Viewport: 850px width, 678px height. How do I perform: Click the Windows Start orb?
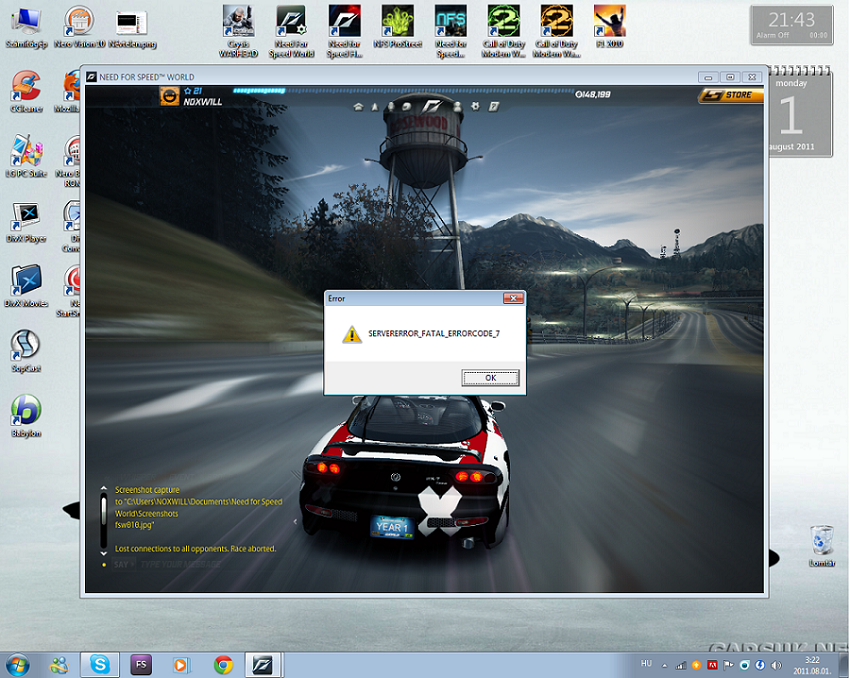tap(18, 665)
